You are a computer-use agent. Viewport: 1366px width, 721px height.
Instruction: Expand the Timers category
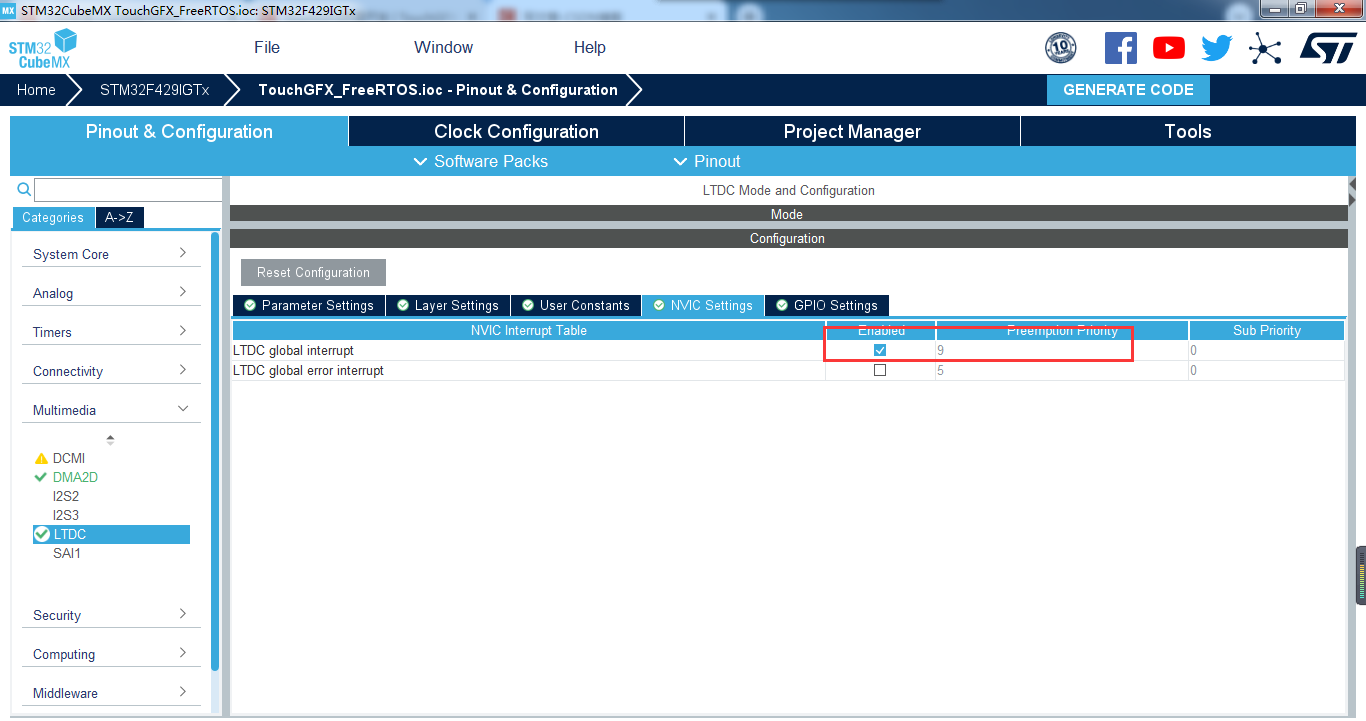click(111, 332)
